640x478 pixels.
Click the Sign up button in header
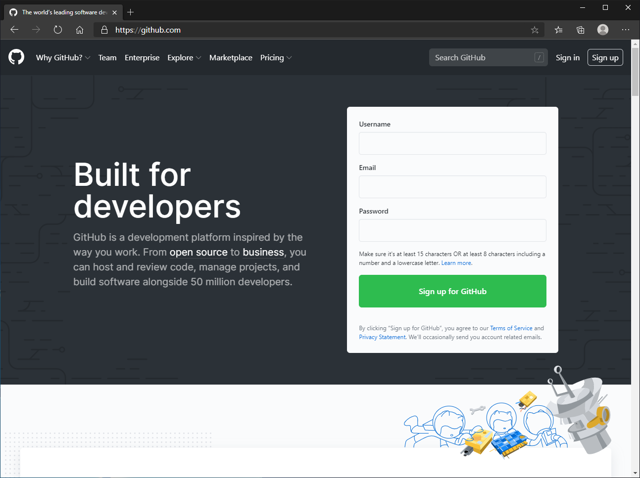point(605,58)
